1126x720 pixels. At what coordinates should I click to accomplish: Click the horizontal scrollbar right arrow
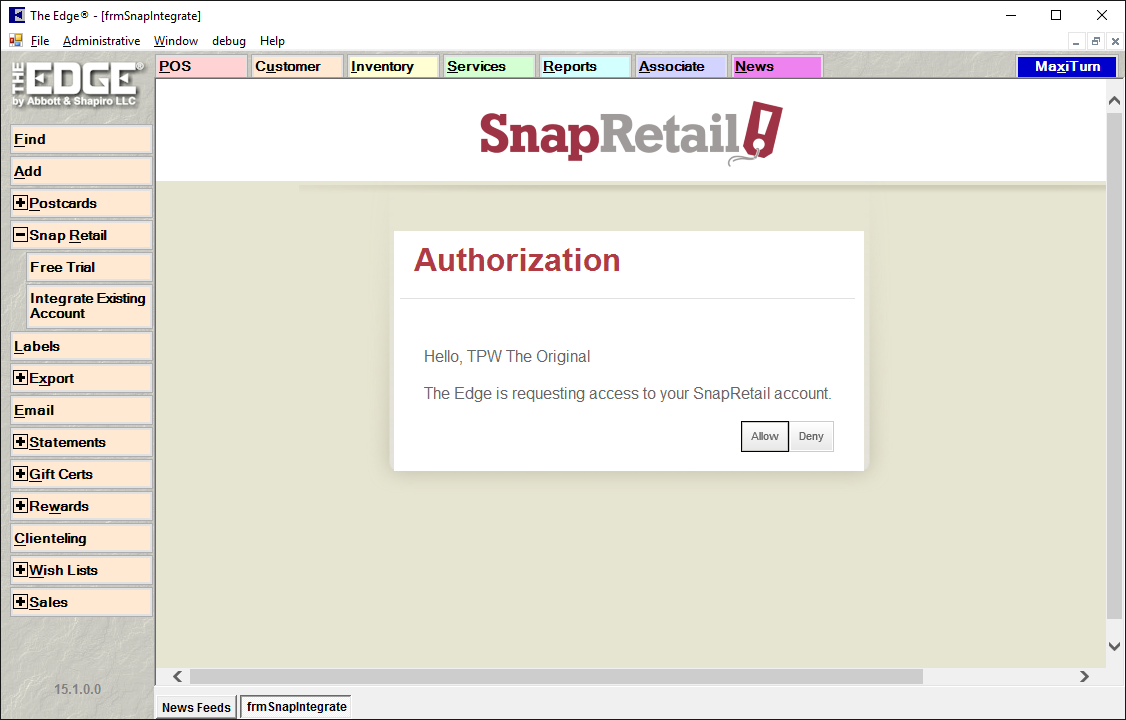pos(1084,677)
